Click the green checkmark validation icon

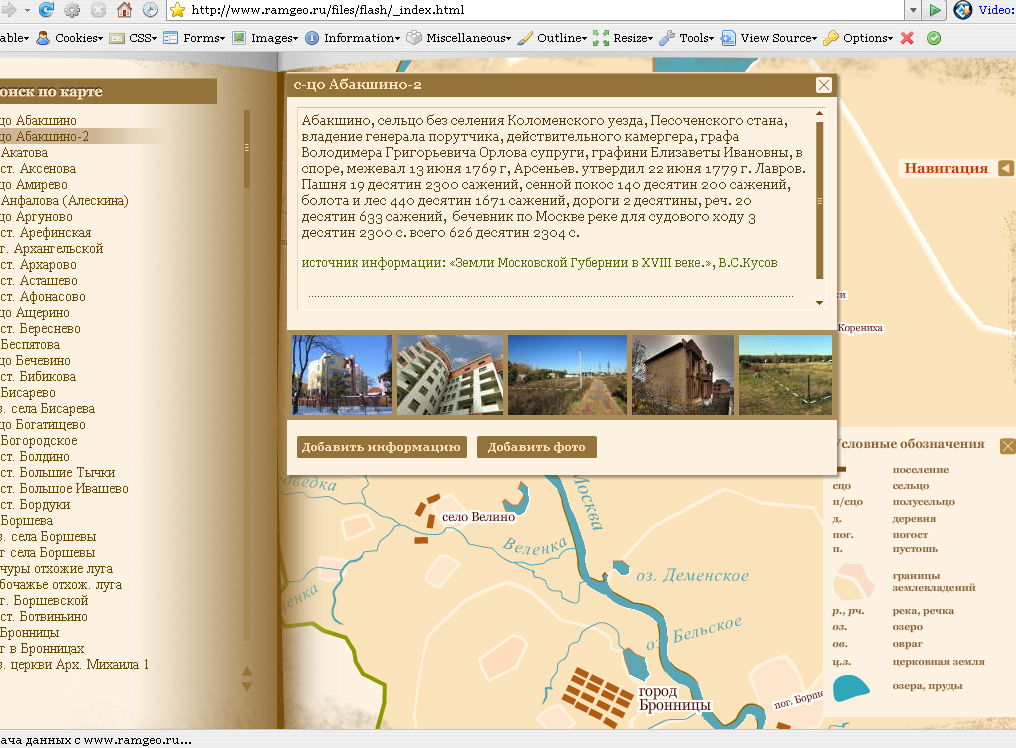point(934,38)
